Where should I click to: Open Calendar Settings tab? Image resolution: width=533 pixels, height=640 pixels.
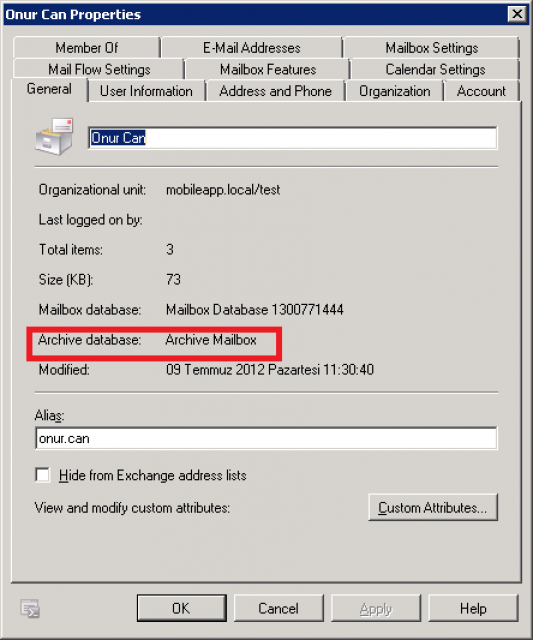coord(435,69)
